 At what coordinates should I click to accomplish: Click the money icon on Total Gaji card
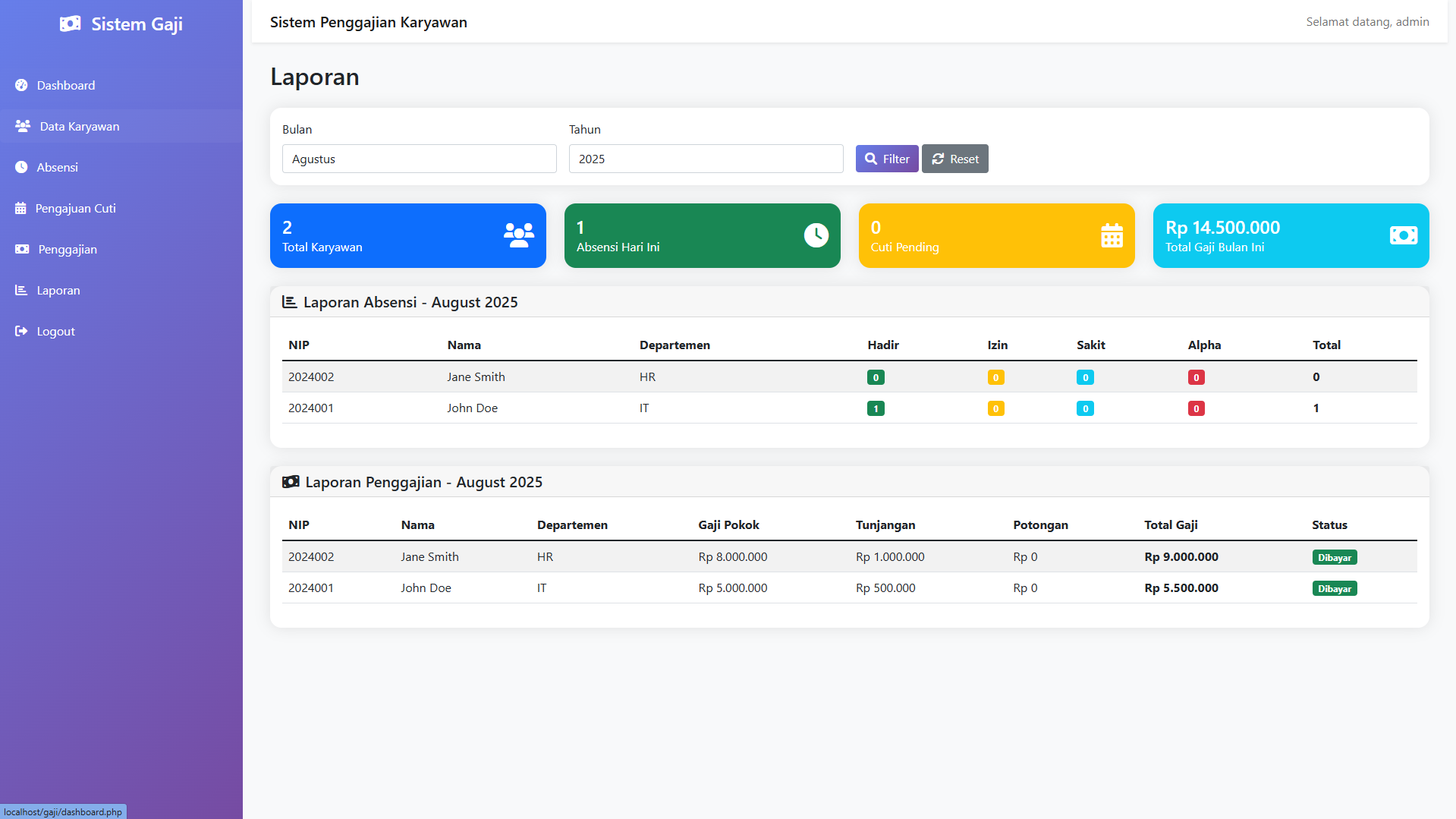coord(1403,235)
